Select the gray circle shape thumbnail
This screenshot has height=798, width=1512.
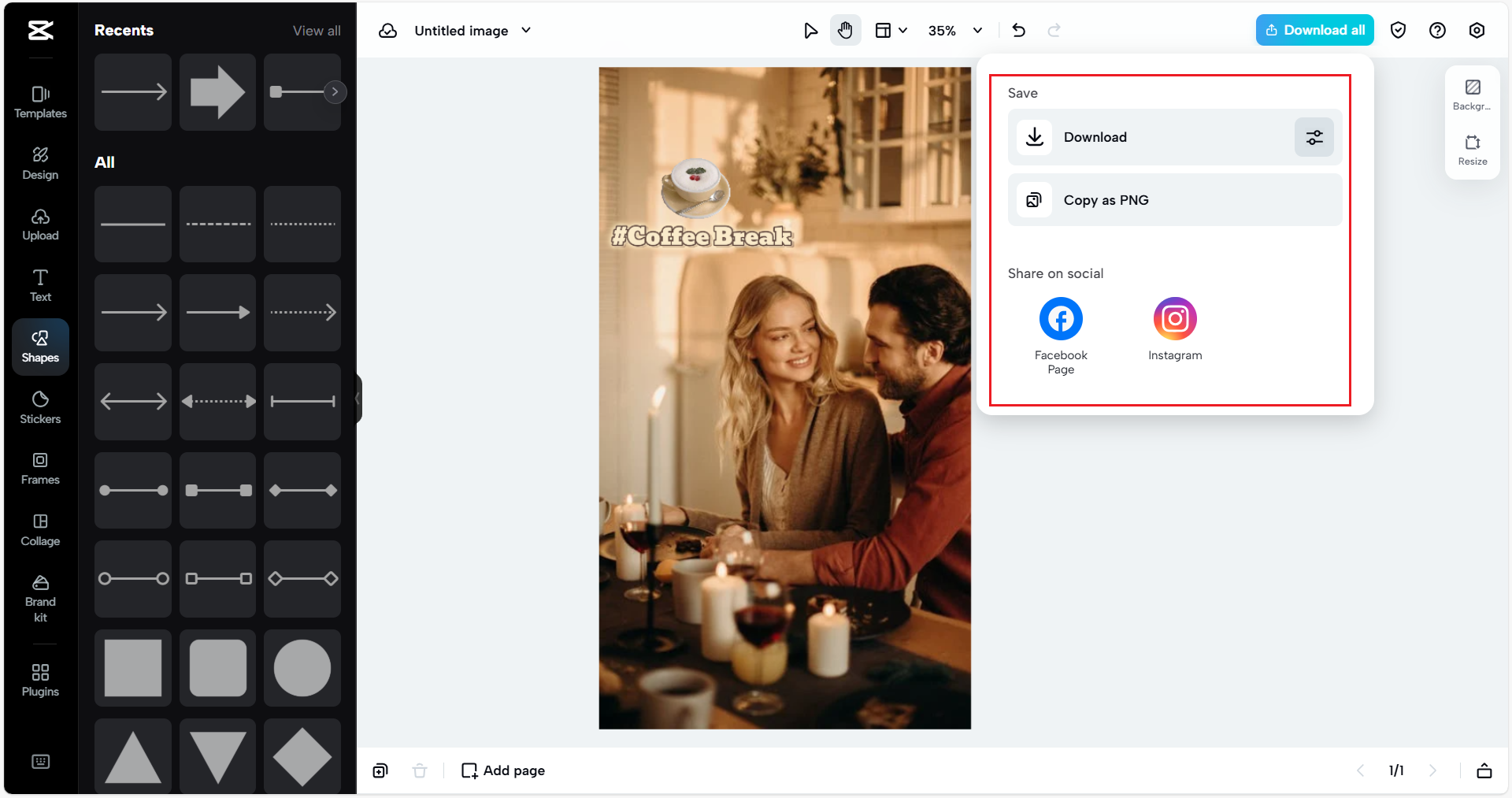pyautogui.click(x=302, y=668)
